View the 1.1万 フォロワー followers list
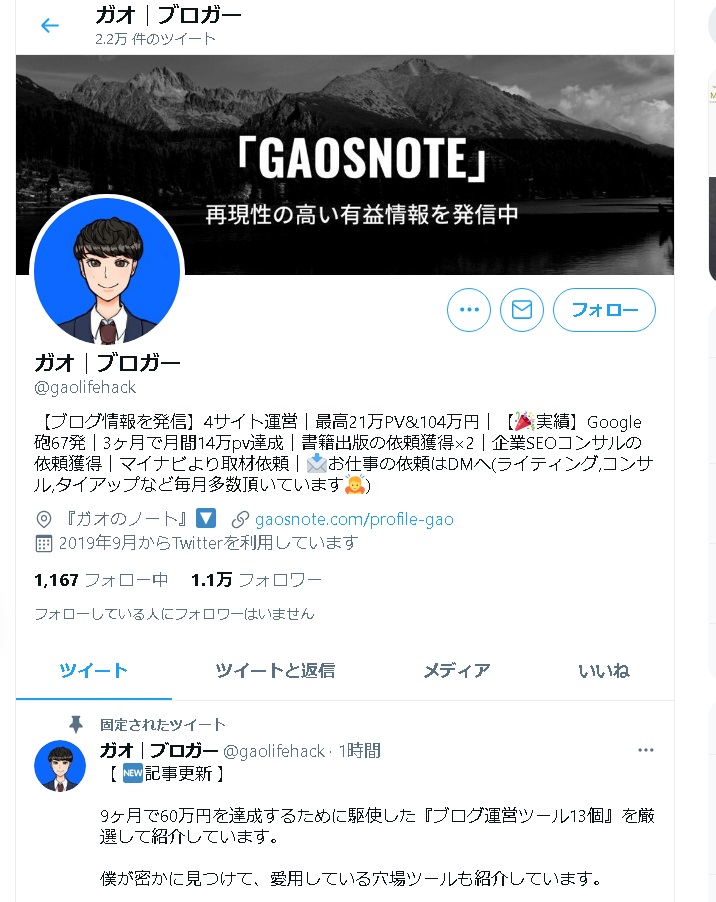 256,580
